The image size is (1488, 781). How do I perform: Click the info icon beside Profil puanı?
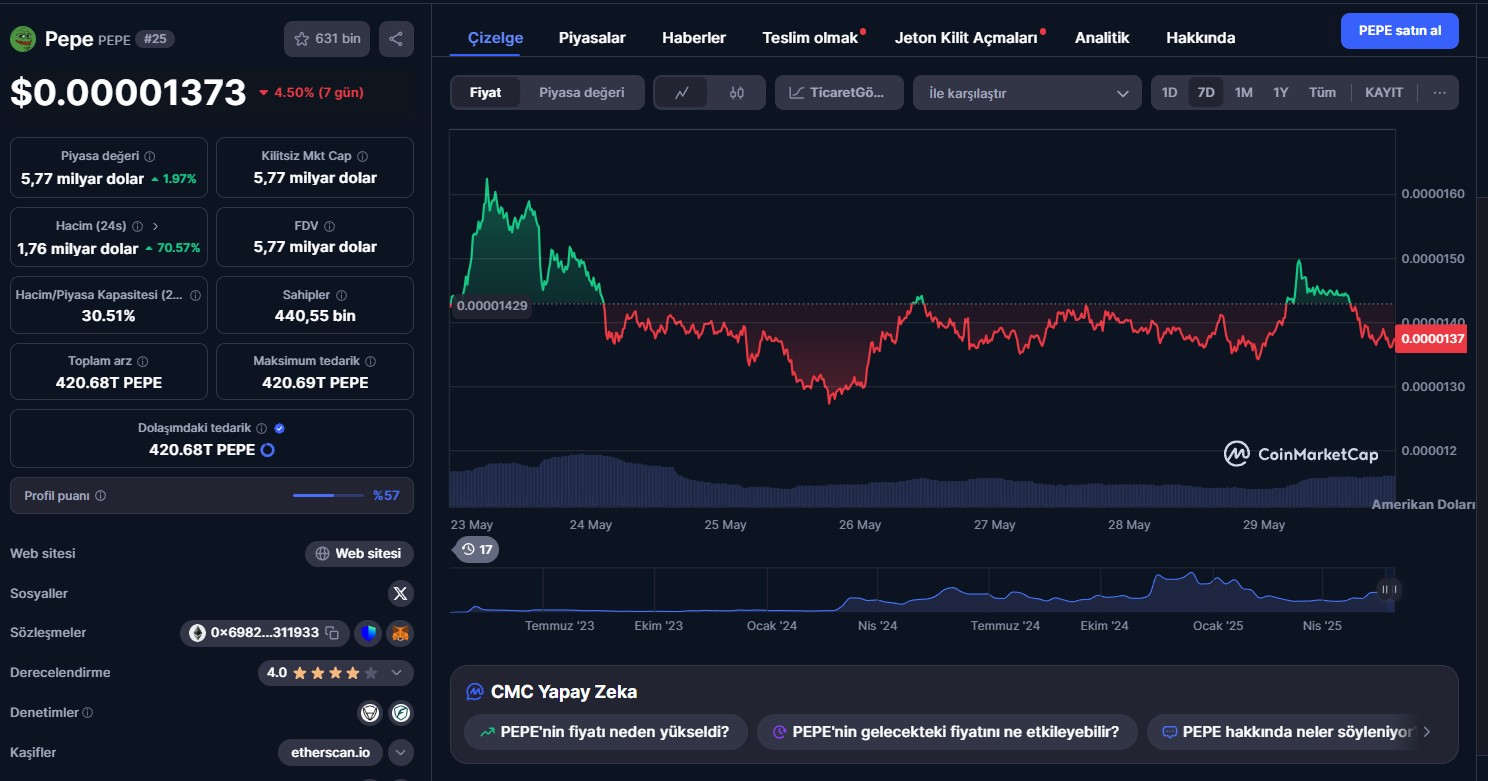pyautogui.click(x=100, y=496)
